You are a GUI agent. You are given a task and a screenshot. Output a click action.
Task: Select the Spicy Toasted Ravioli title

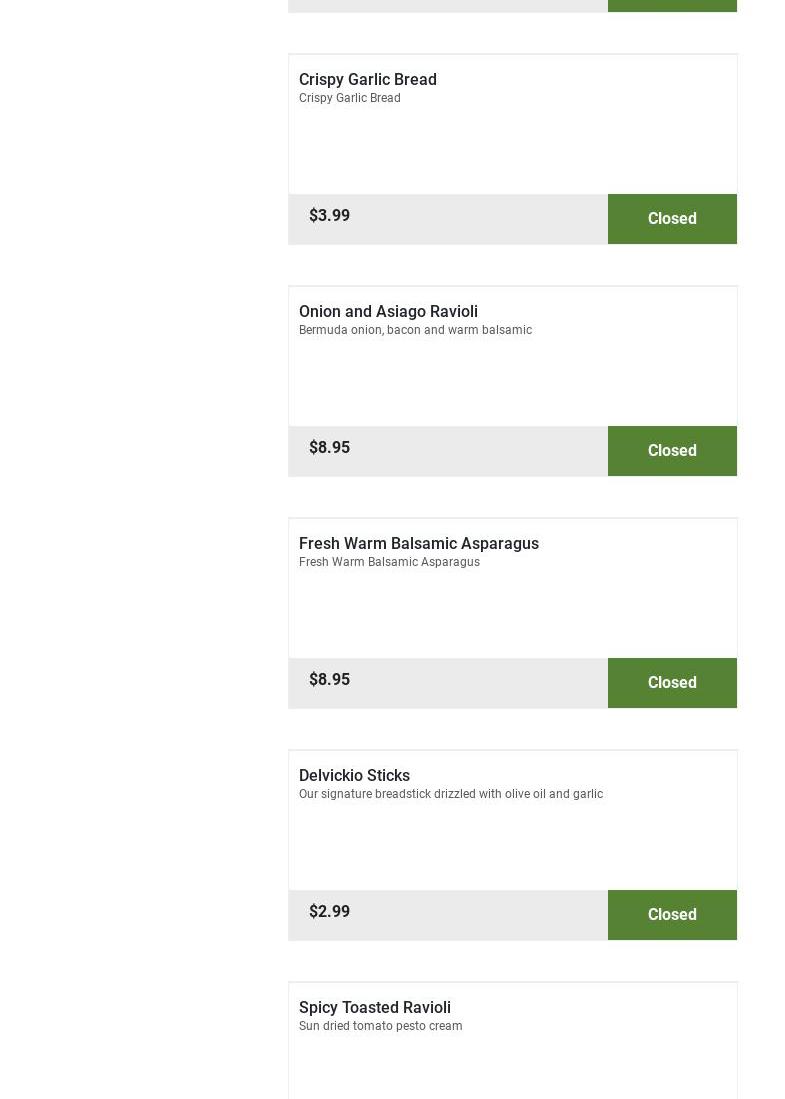click(374, 1007)
